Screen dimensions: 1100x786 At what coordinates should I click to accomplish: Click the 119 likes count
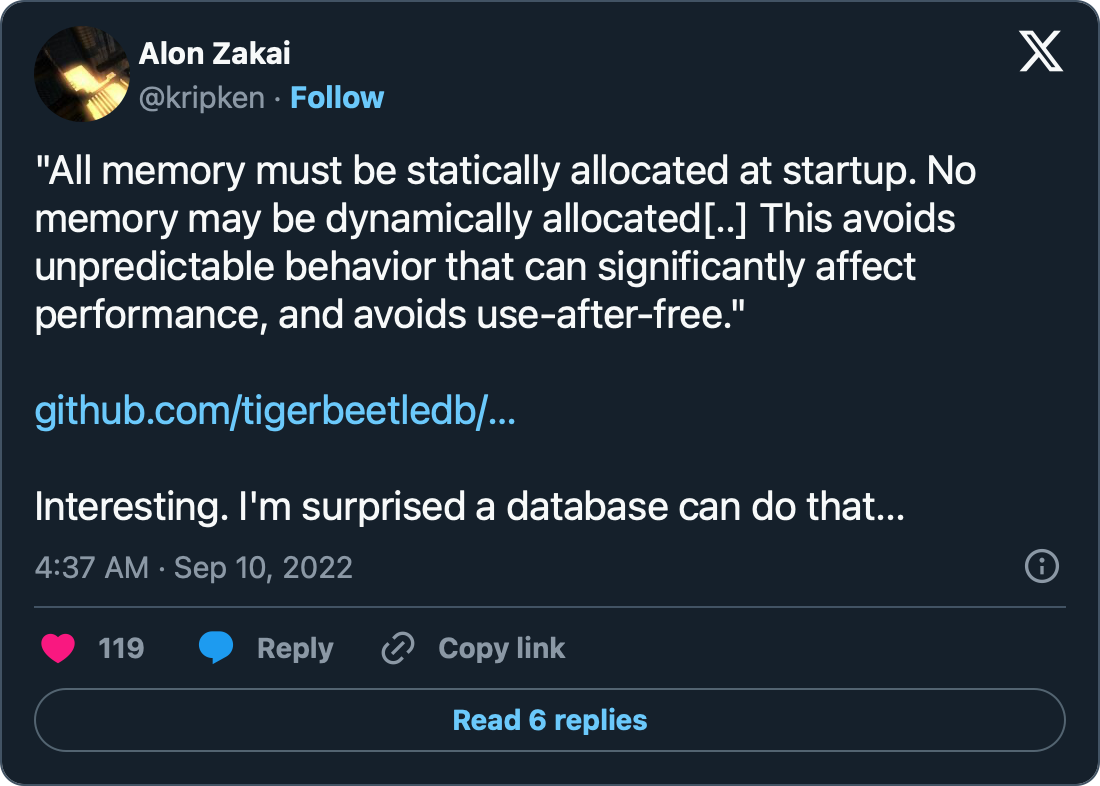[x=121, y=649]
